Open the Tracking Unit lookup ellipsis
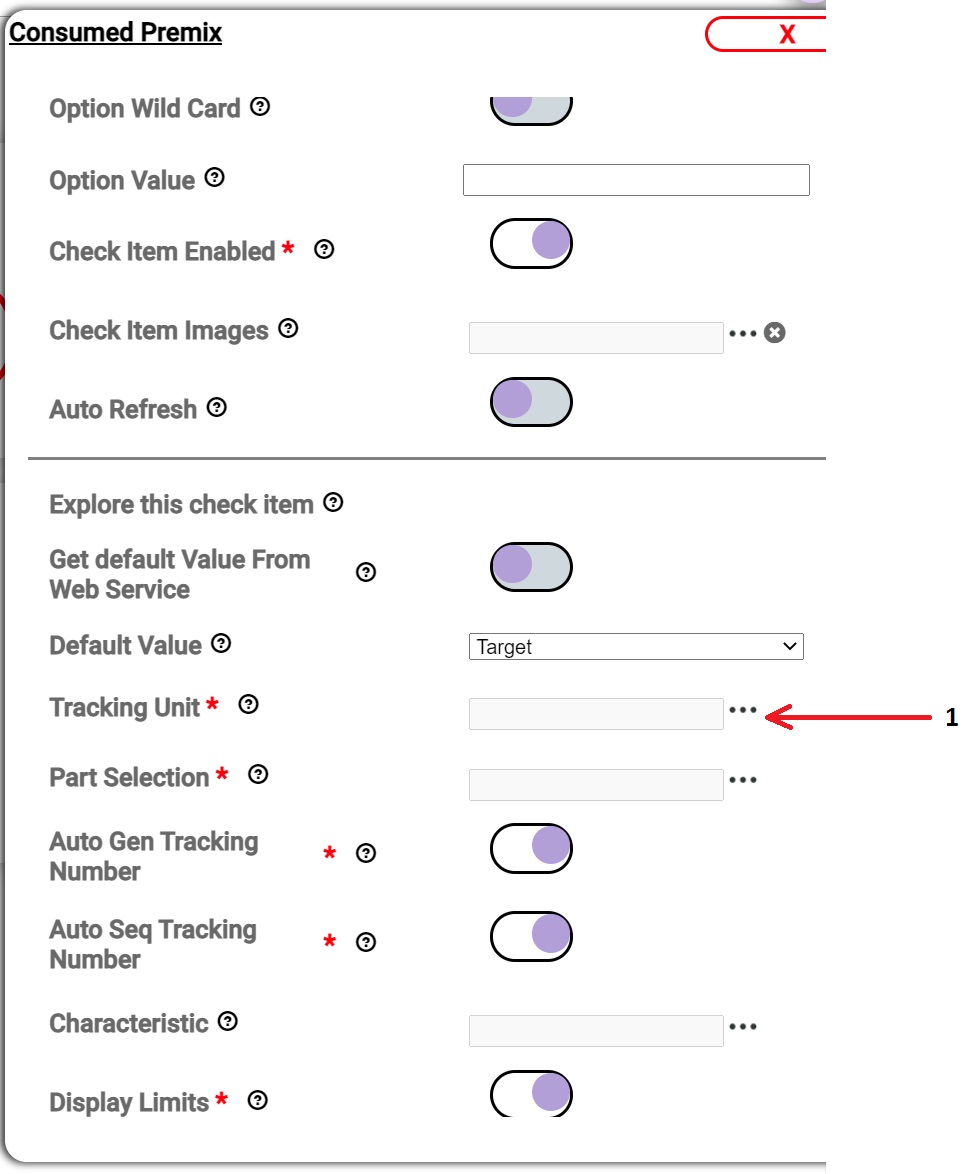Screen dimensions: 978x1174 744,713
